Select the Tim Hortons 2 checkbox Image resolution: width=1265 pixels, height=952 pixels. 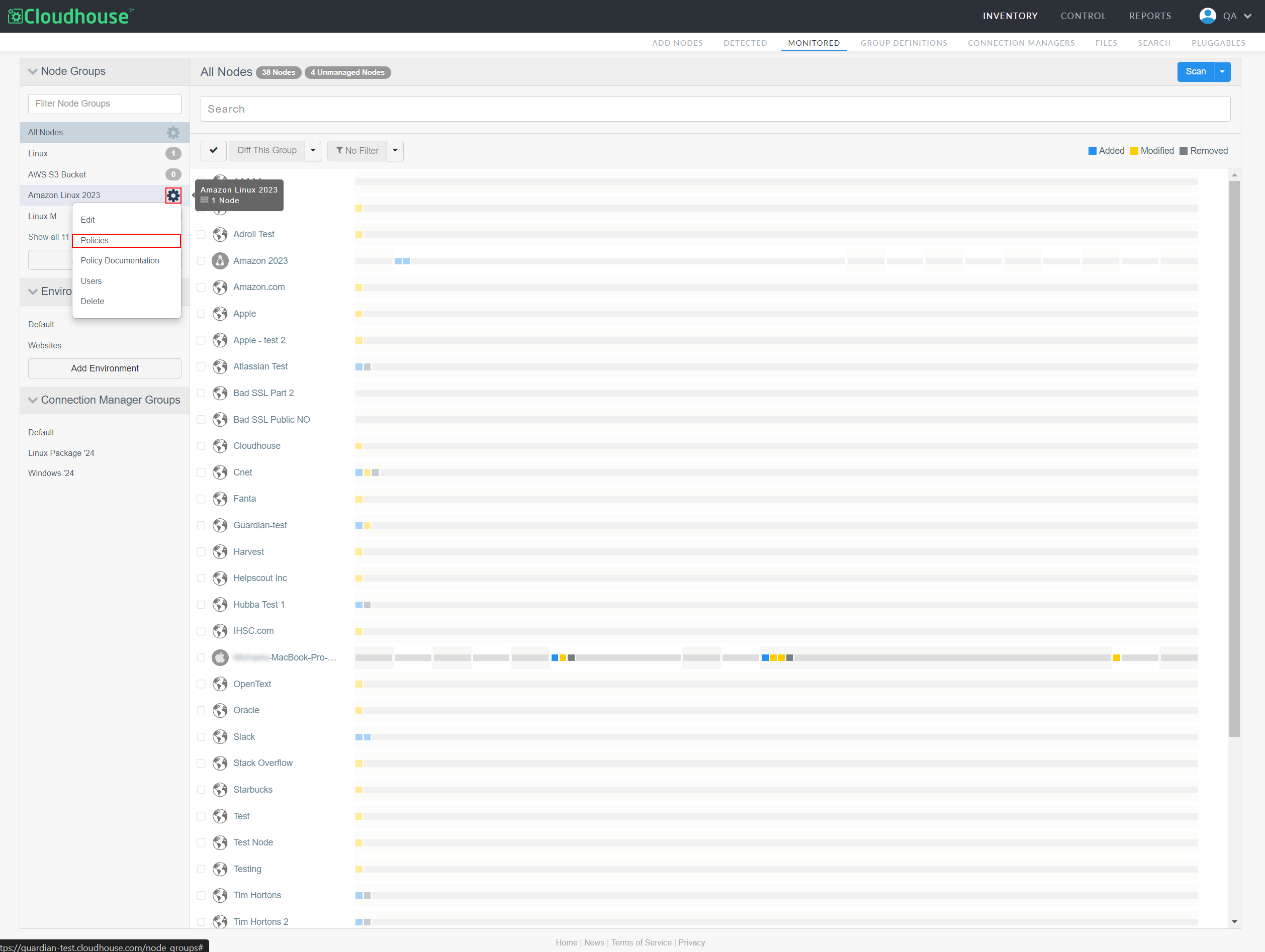click(x=201, y=922)
